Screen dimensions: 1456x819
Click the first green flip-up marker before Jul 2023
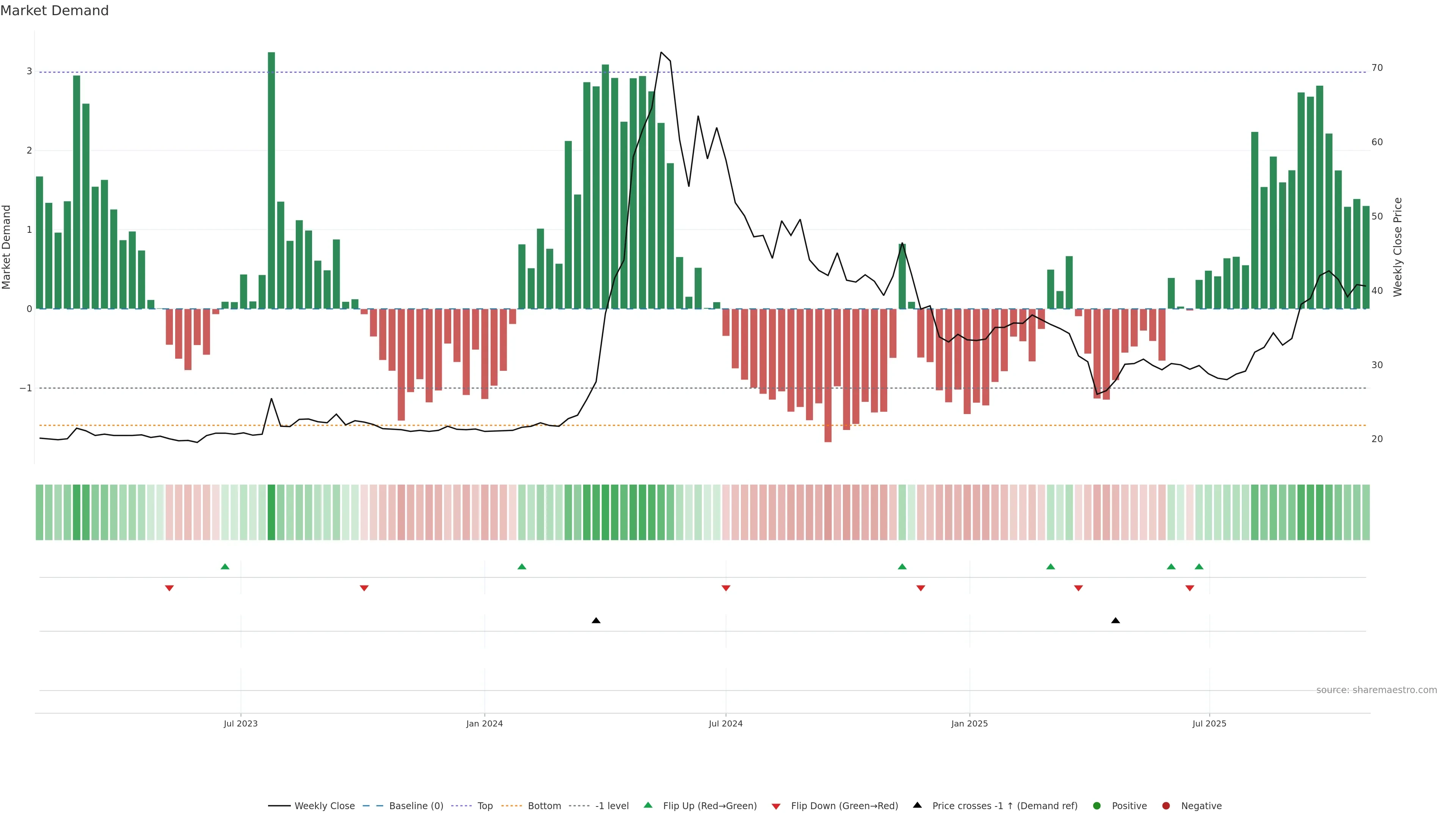pyautogui.click(x=225, y=566)
